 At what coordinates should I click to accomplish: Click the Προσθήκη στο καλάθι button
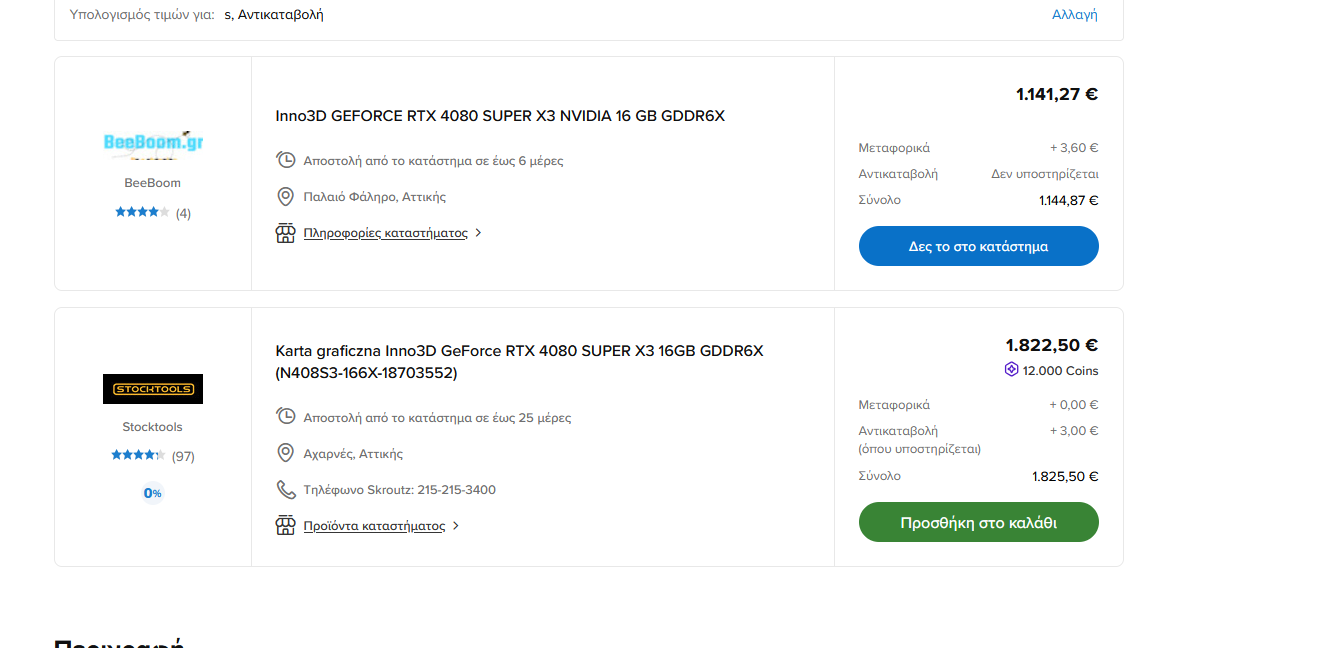pyautogui.click(x=979, y=522)
